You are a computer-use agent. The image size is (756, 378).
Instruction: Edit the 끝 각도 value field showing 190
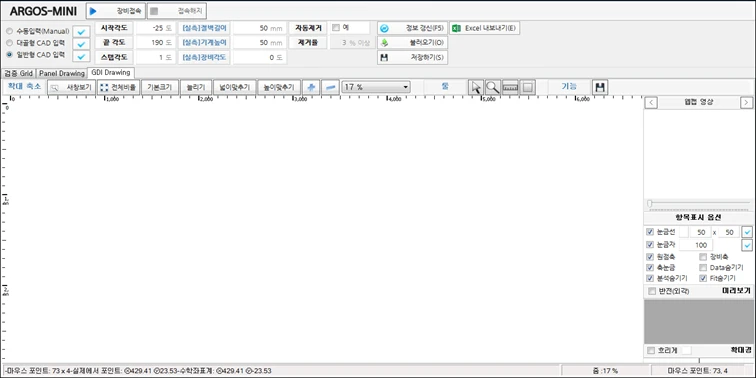pos(155,42)
